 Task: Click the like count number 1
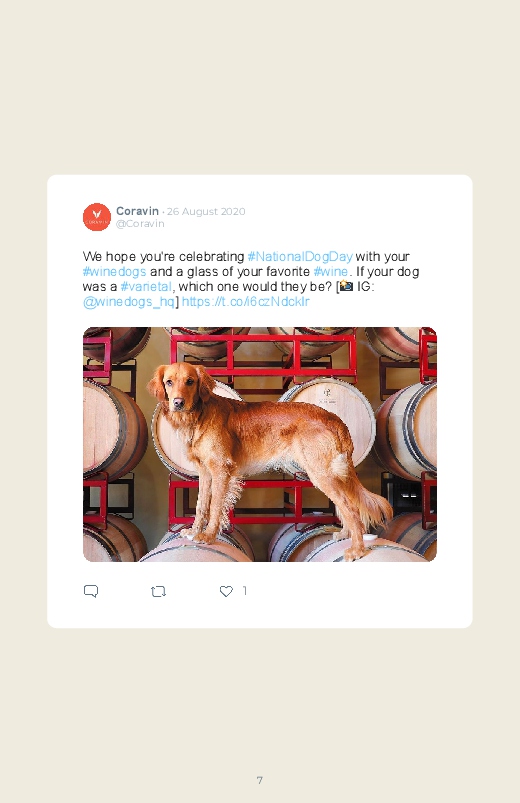click(245, 591)
